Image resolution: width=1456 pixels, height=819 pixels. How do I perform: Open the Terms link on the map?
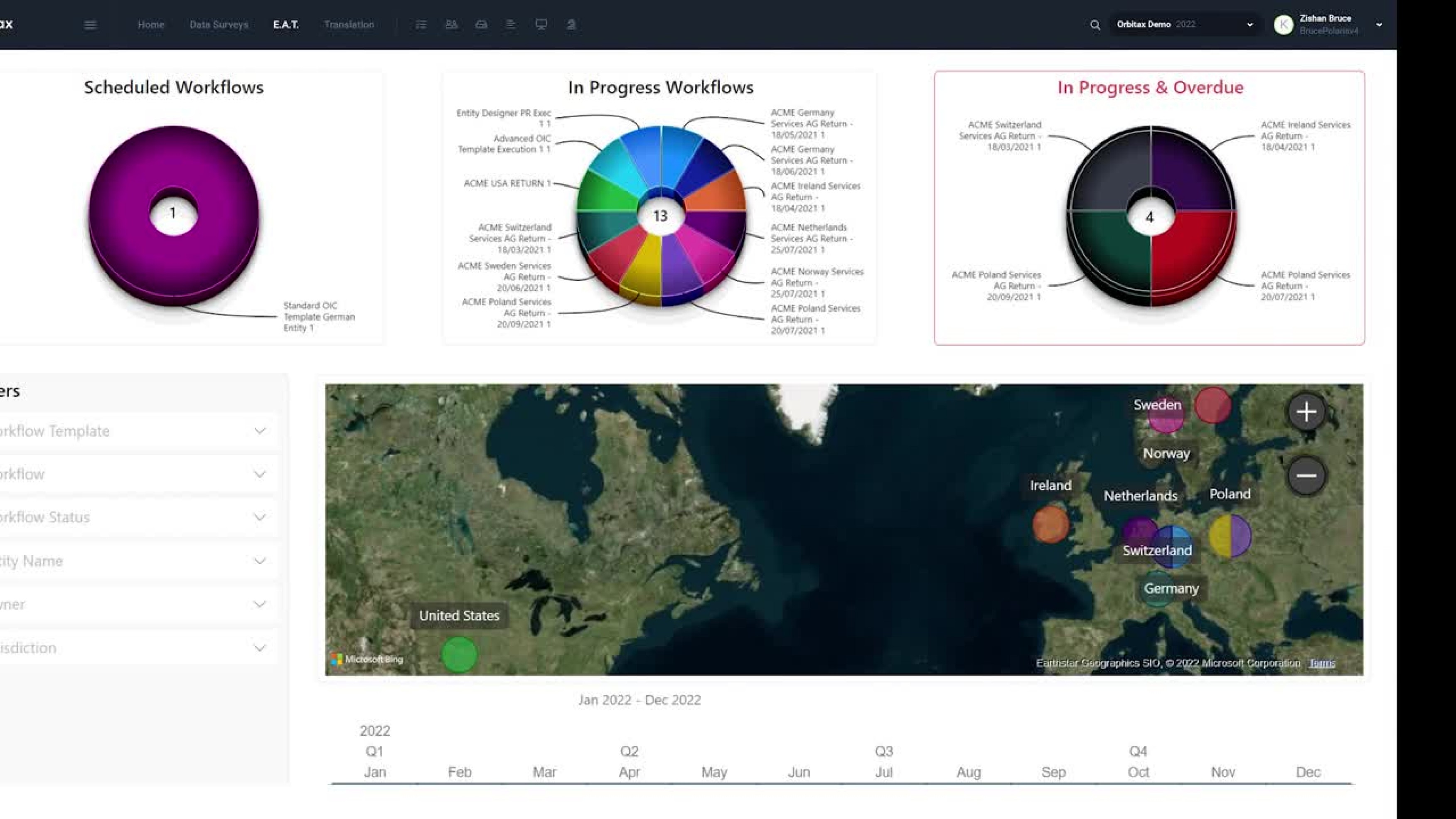pyautogui.click(x=1323, y=663)
